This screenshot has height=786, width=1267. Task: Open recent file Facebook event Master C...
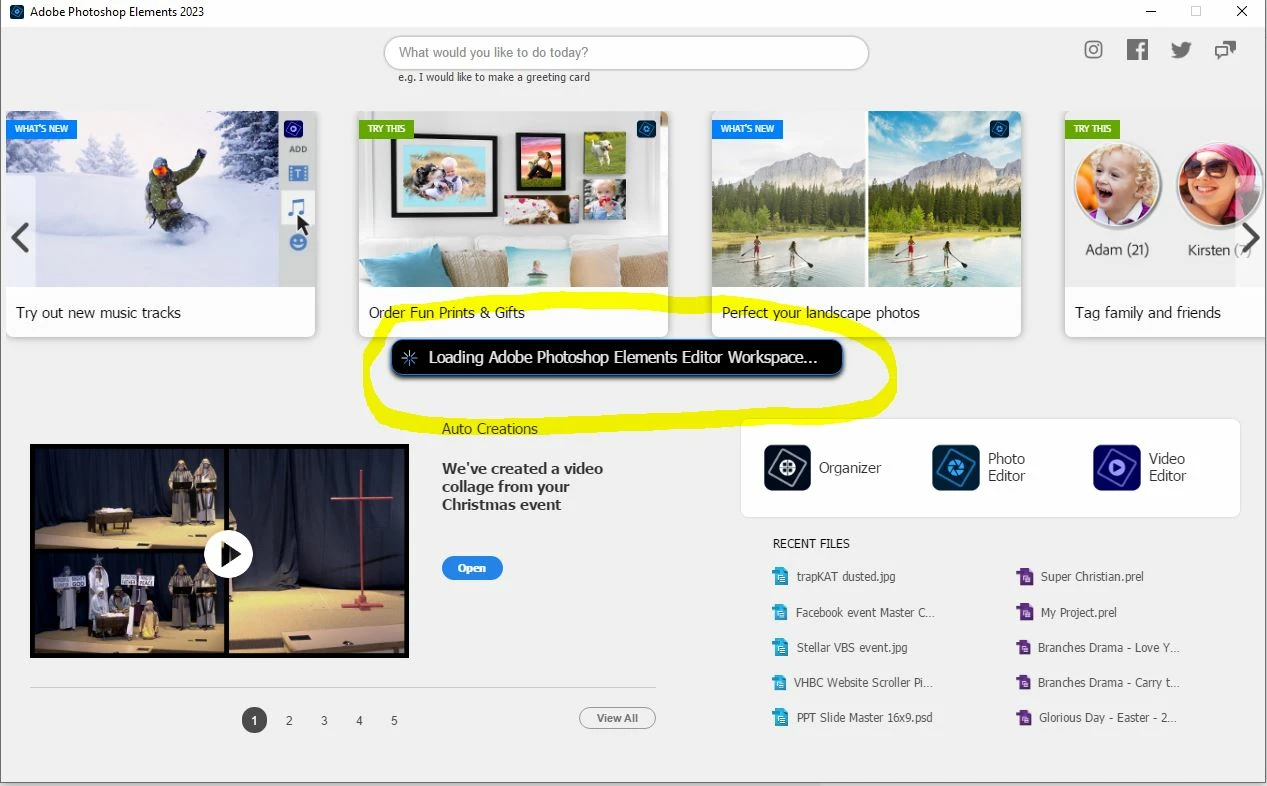(865, 612)
